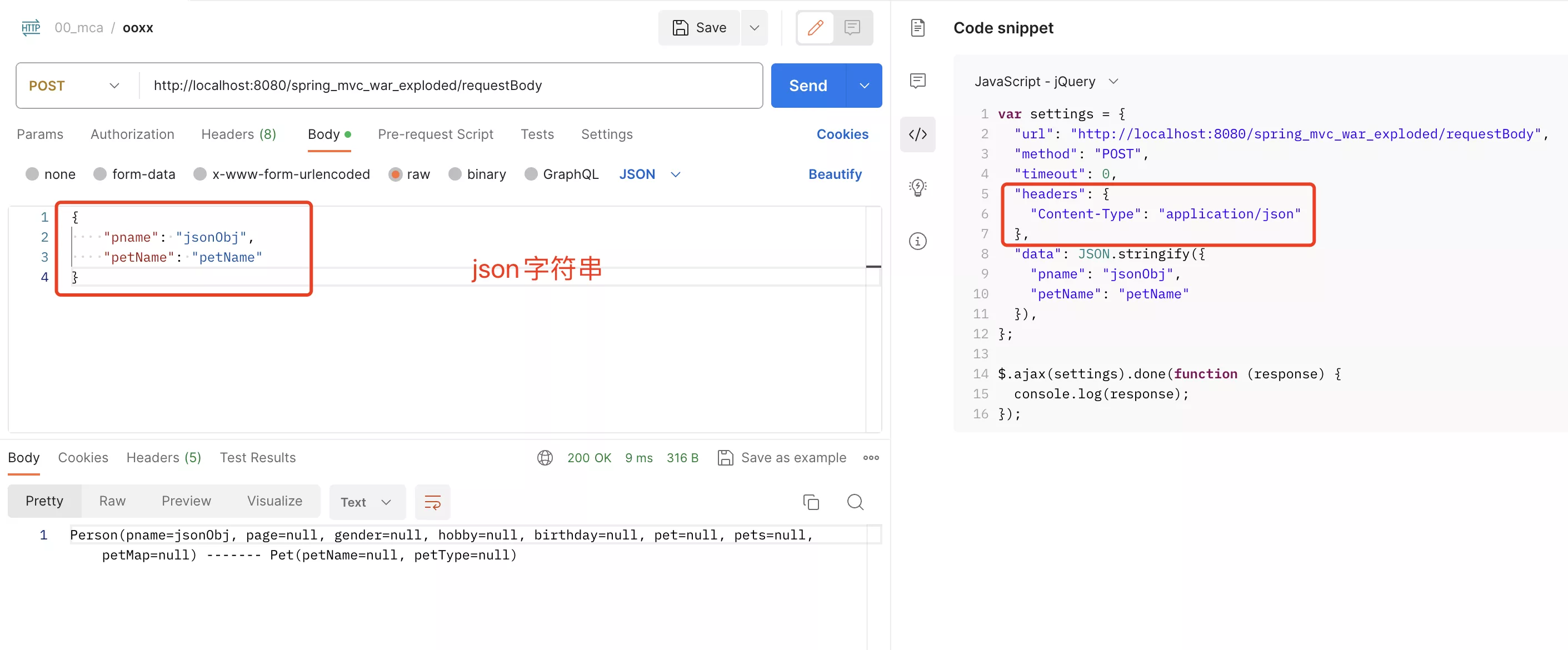Open the request Info sidebar icon
This screenshot has height=650, width=1568.
[918, 241]
